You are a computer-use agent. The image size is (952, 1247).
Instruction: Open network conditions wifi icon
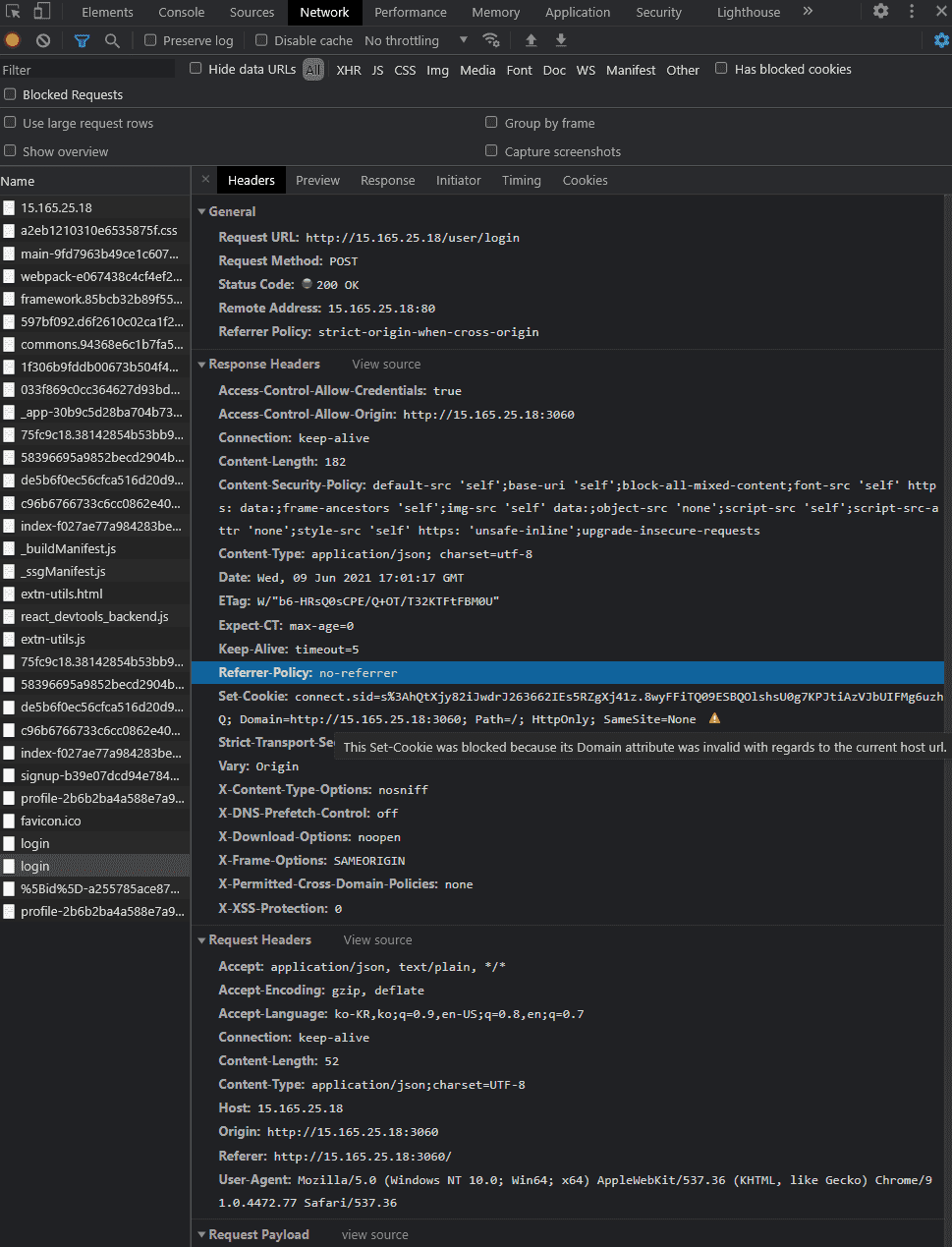pos(491,40)
